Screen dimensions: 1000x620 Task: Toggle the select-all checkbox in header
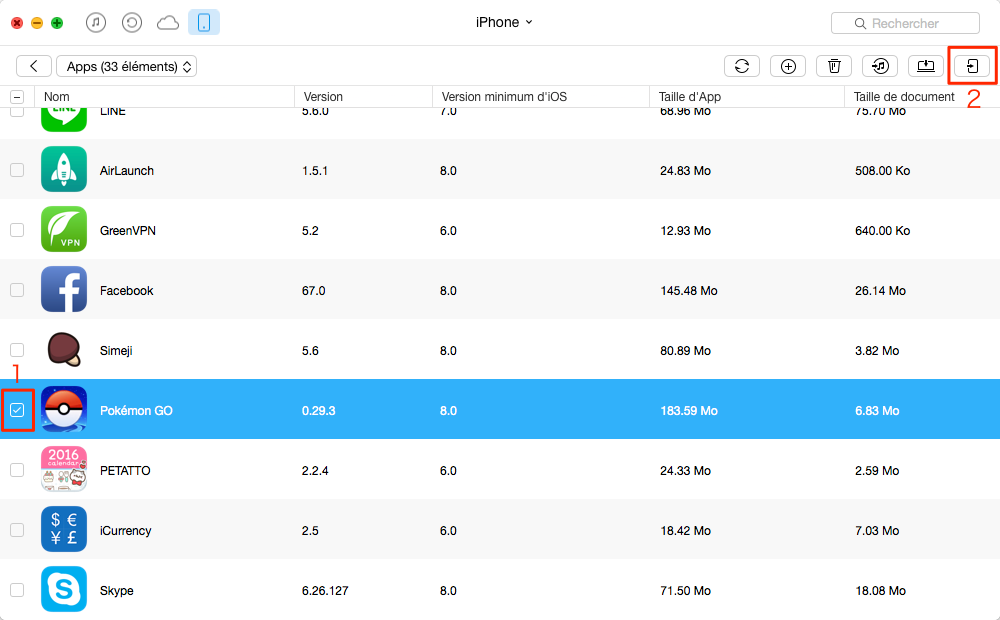click(x=17, y=97)
